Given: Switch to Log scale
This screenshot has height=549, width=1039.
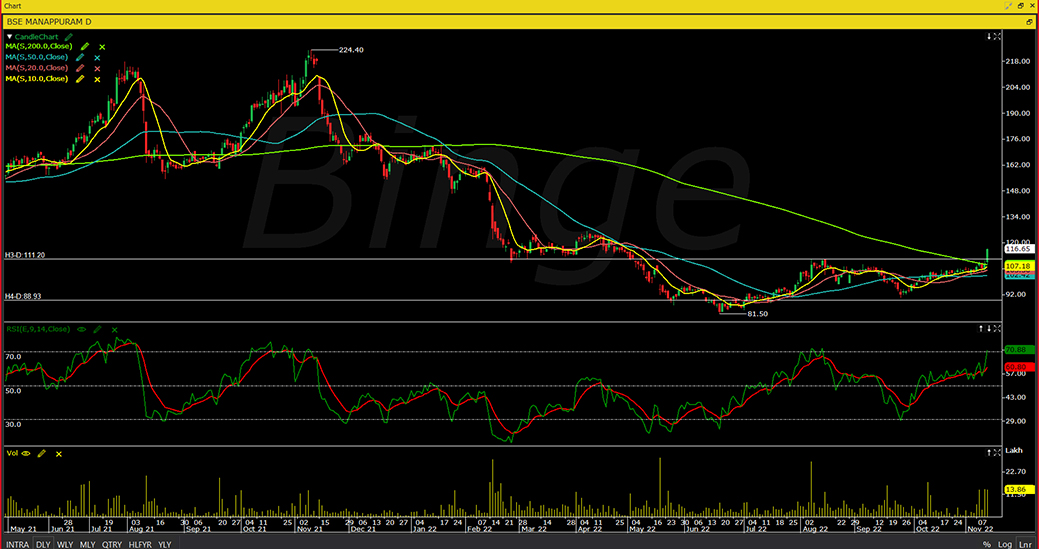Looking at the screenshot, I should point(1004,544).
